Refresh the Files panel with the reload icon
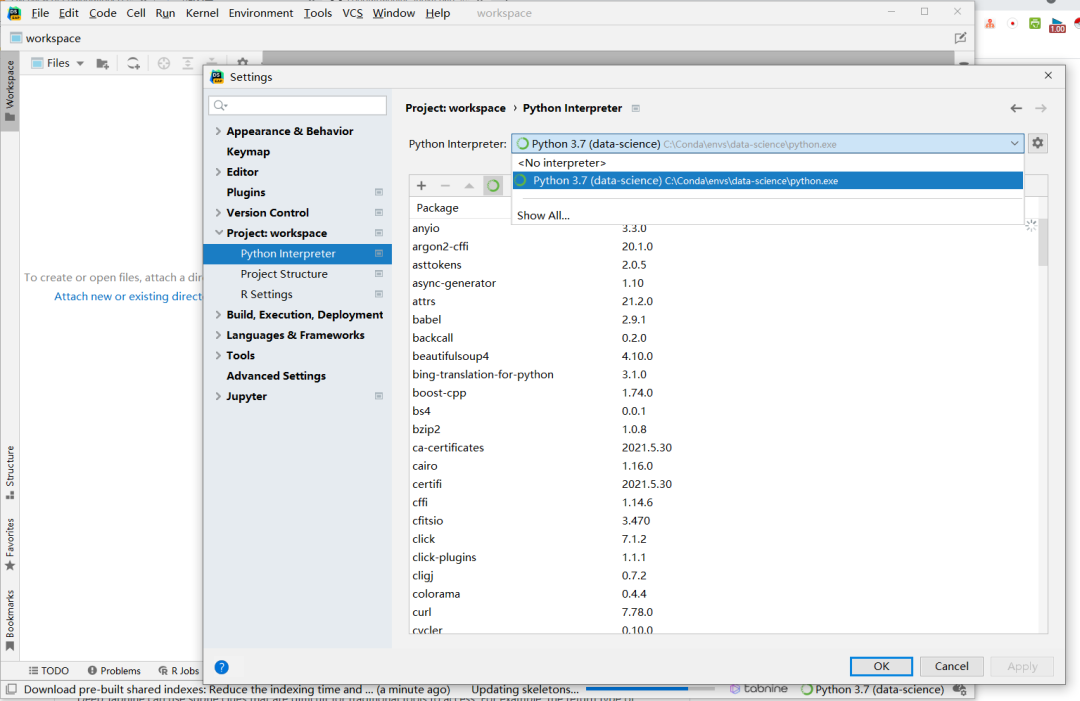1080x701 pixels. click(133, 62)
